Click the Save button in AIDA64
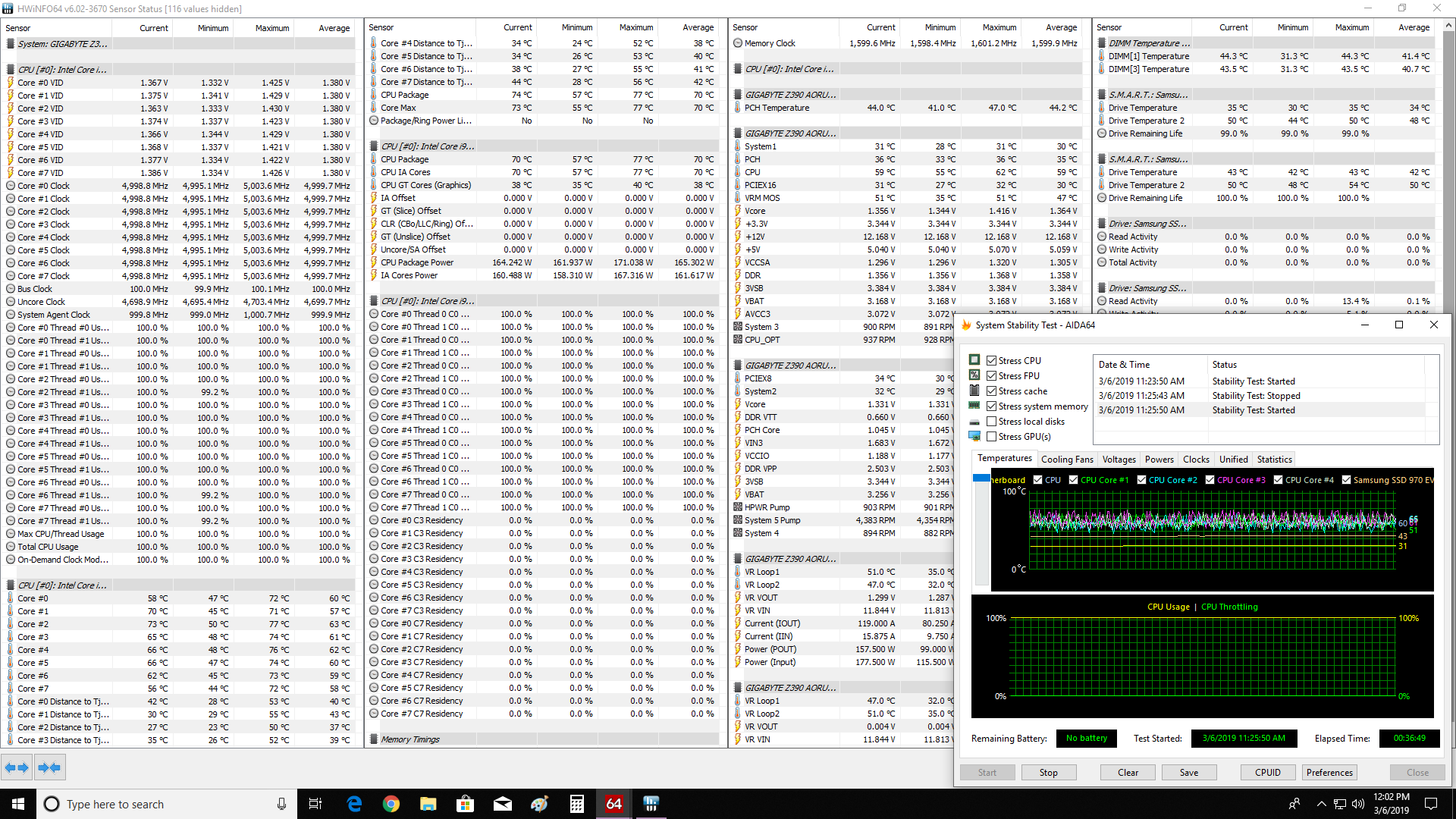This screenshot has height=819, width=1456. [x=1189, y=773]
